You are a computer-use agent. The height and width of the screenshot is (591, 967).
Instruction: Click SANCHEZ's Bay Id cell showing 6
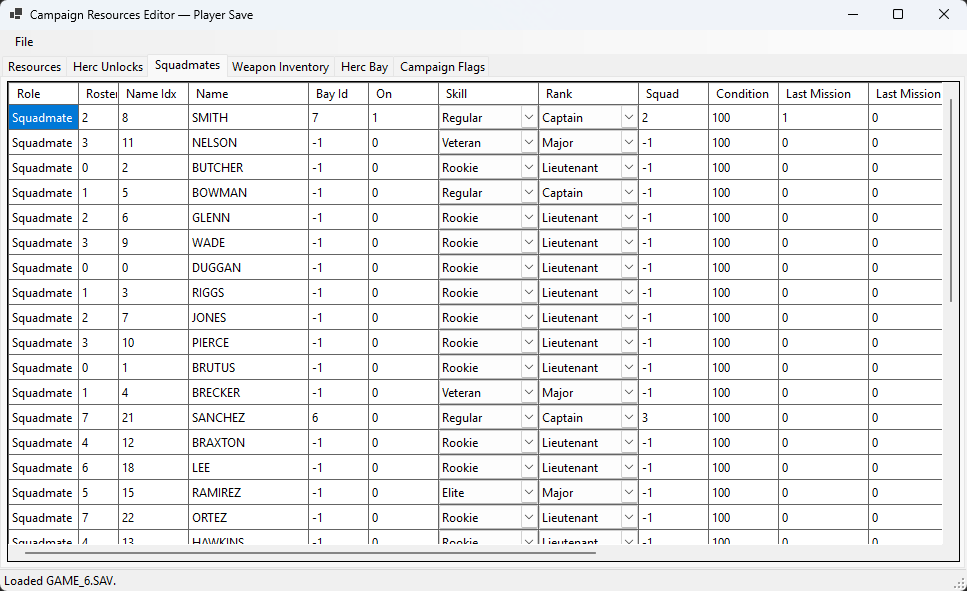pyautogui.click(x=338, y=418)
